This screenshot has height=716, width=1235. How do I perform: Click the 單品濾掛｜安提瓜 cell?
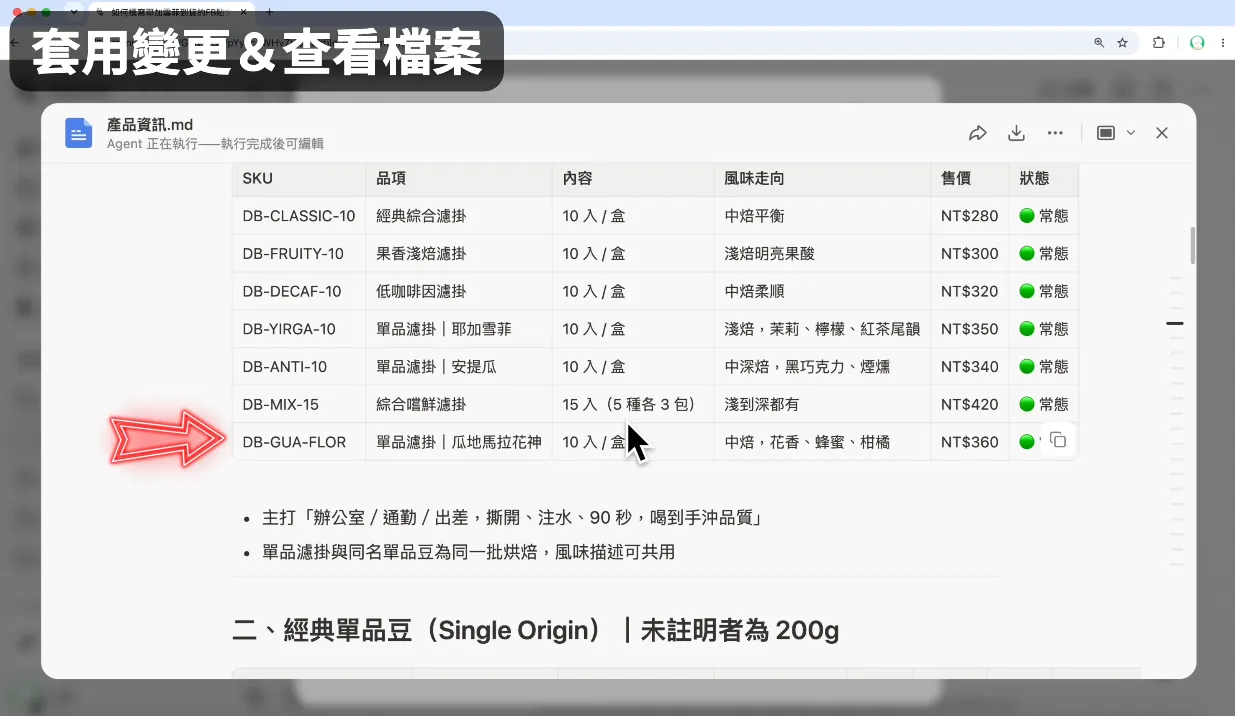pos(459,367)
